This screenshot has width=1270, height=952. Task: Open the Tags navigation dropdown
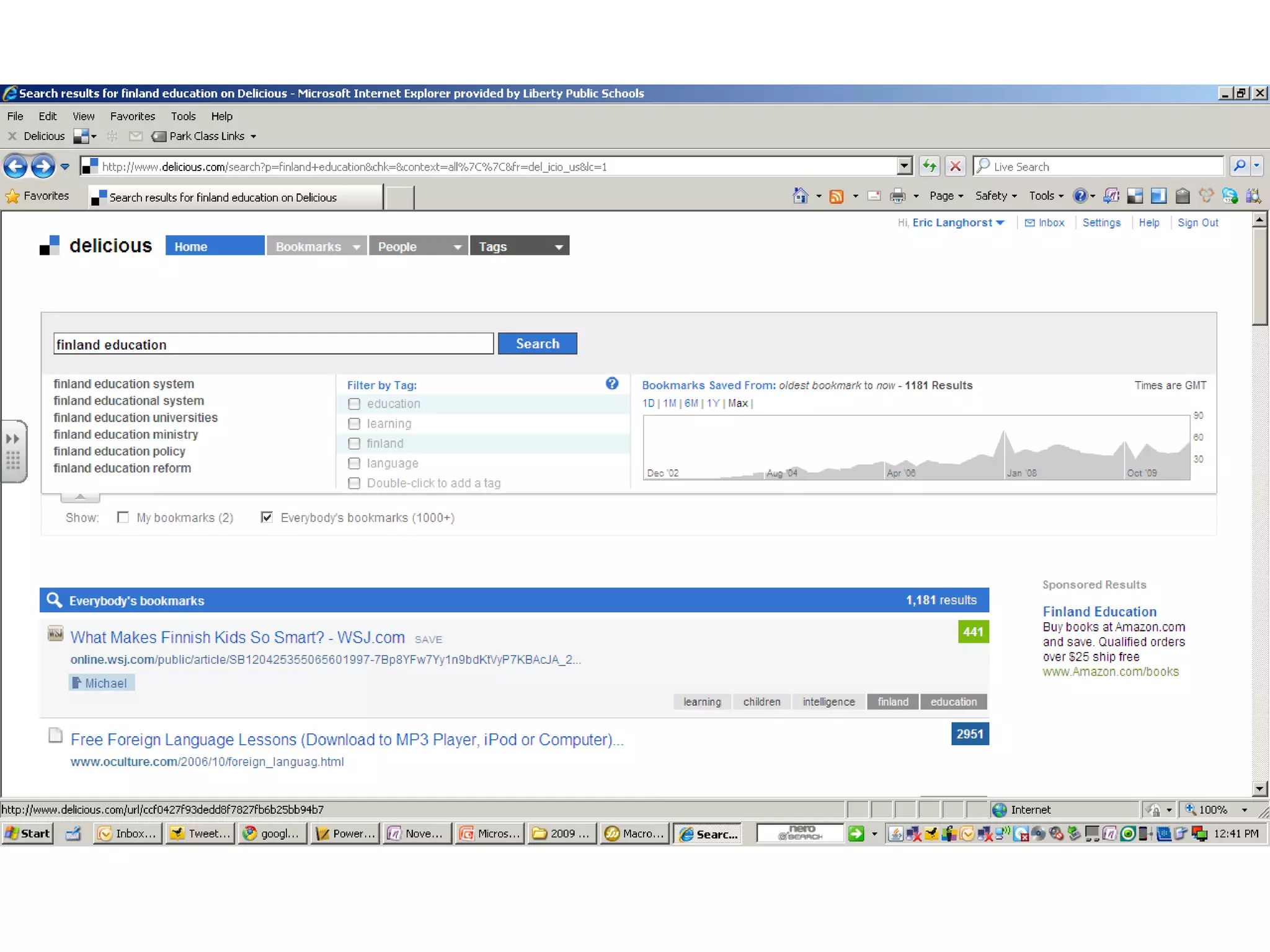click(x=558, y=247)
